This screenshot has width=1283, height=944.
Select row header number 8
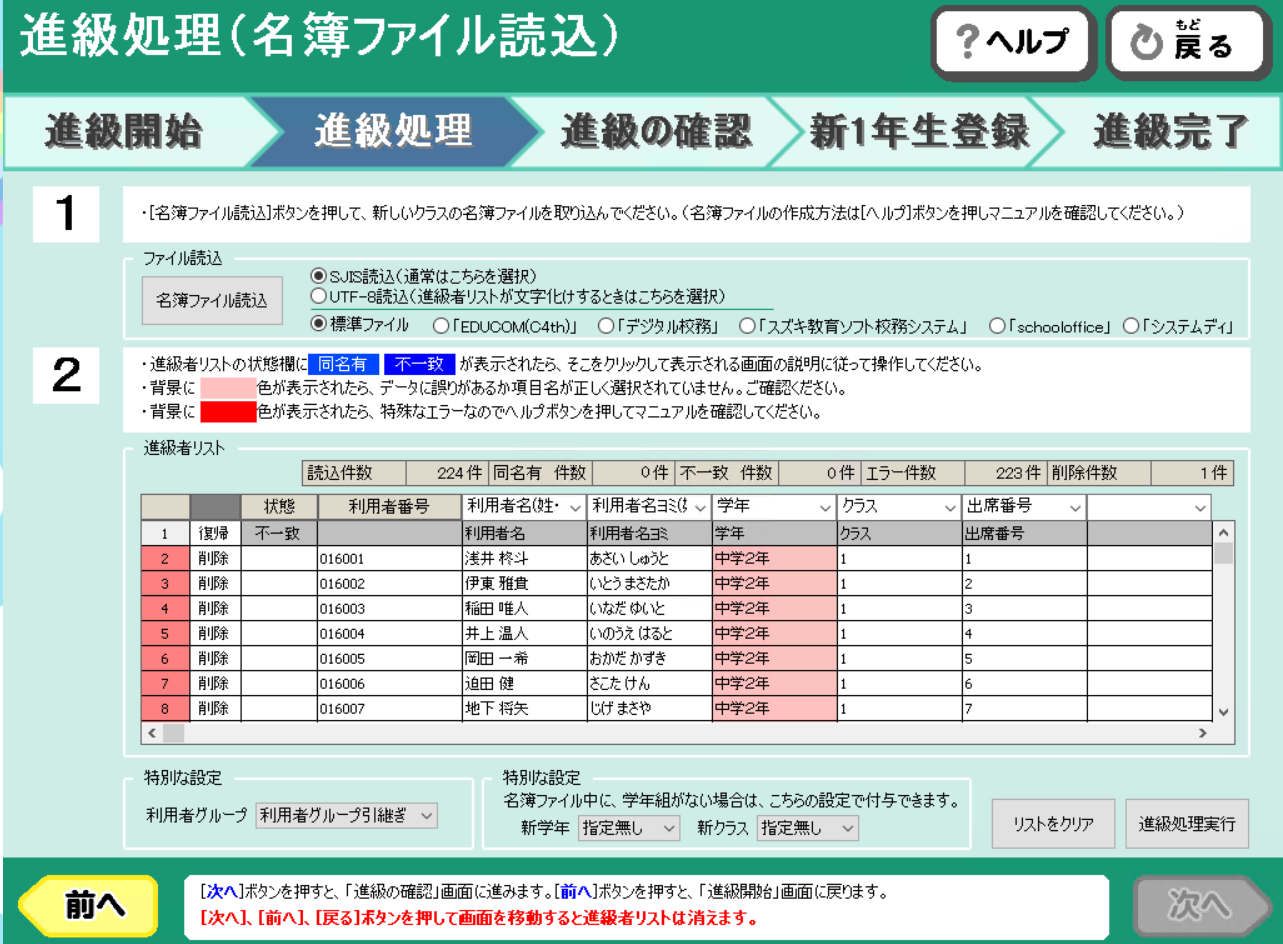tap(165, 708)
